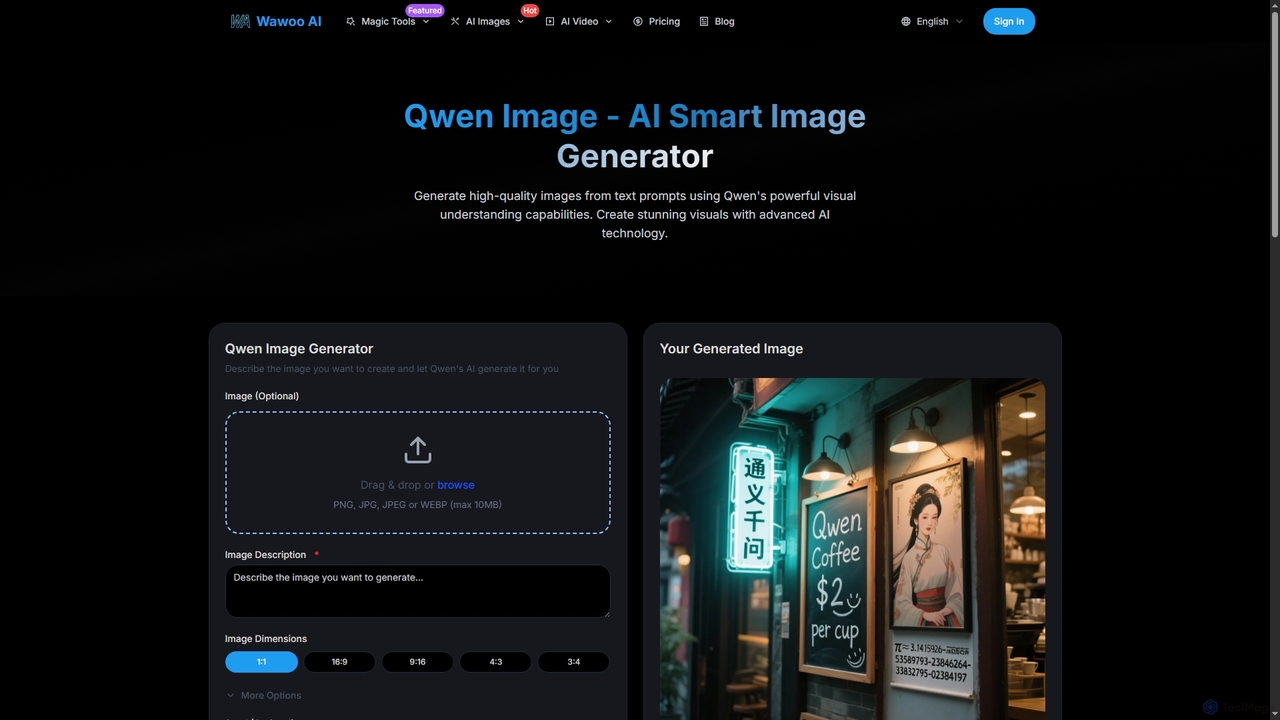Select the 4:3 image dimension
This screenshot has width=1280, height=720.
[495, 662]
